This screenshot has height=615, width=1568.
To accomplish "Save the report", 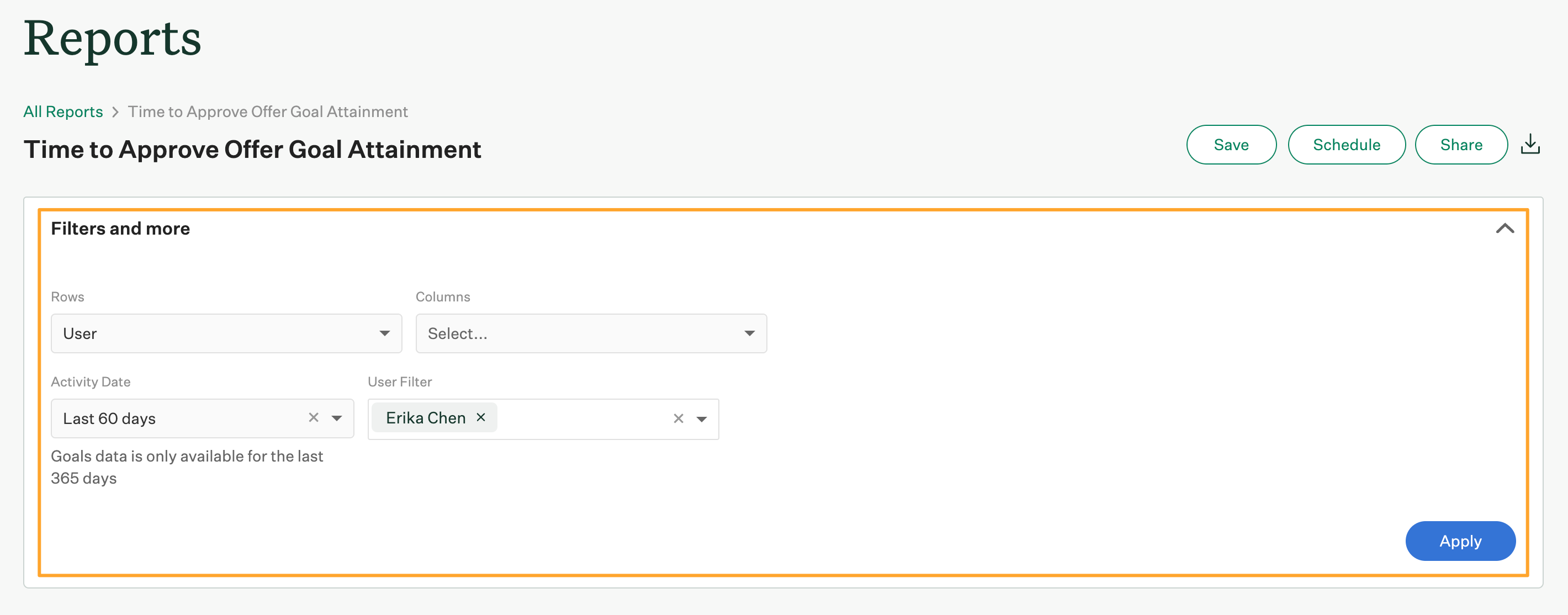I will coord(1231,145).
